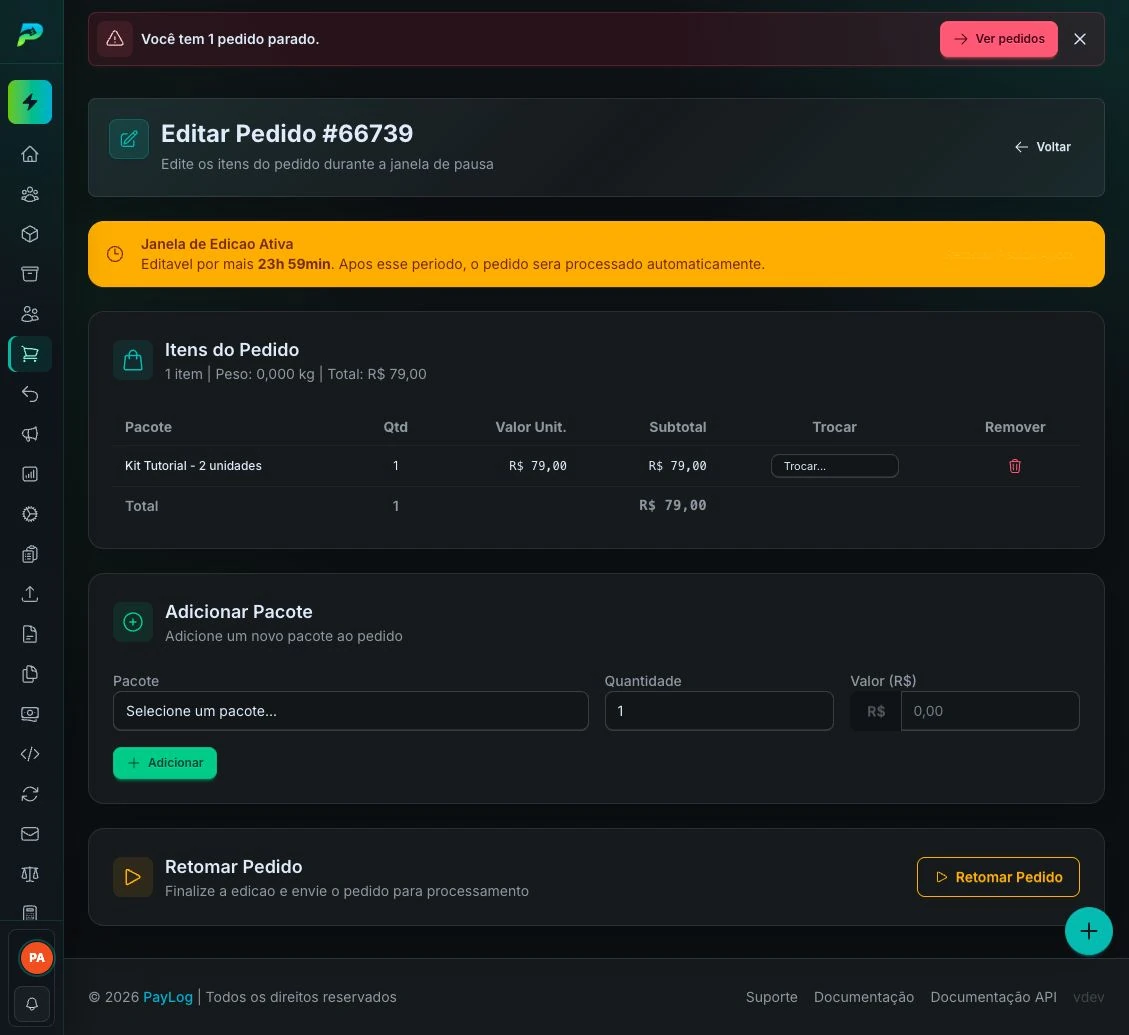Click the upload icon in sidebar
Screen dimensions: 1129x1035
(30, 593)
